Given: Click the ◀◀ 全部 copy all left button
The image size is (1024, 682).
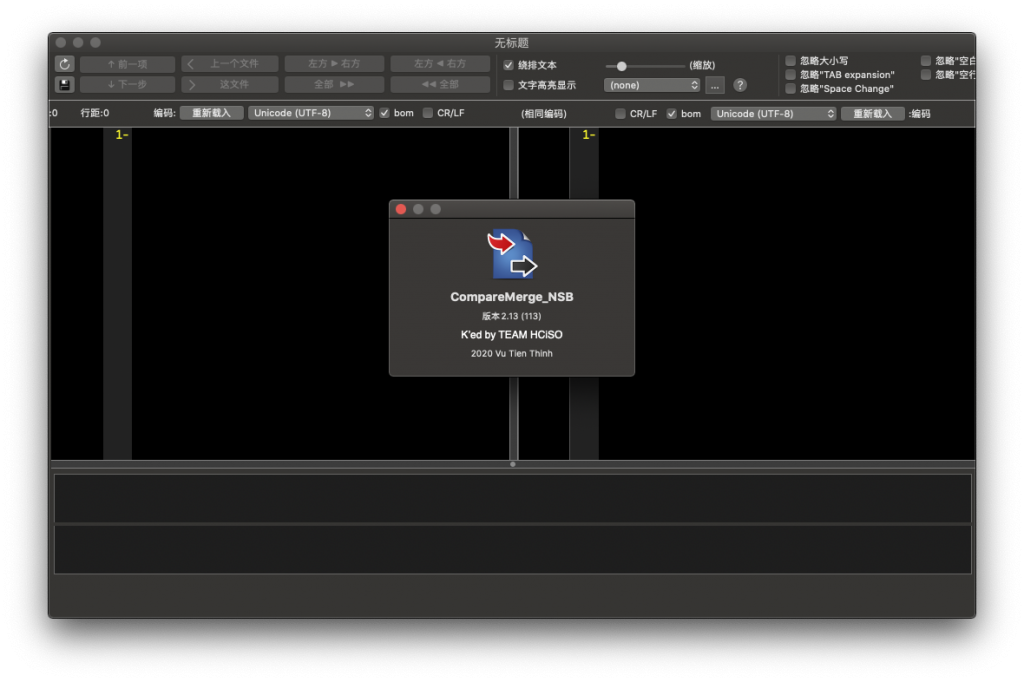Looking at the screenshot, I should (x=440, y=84).
